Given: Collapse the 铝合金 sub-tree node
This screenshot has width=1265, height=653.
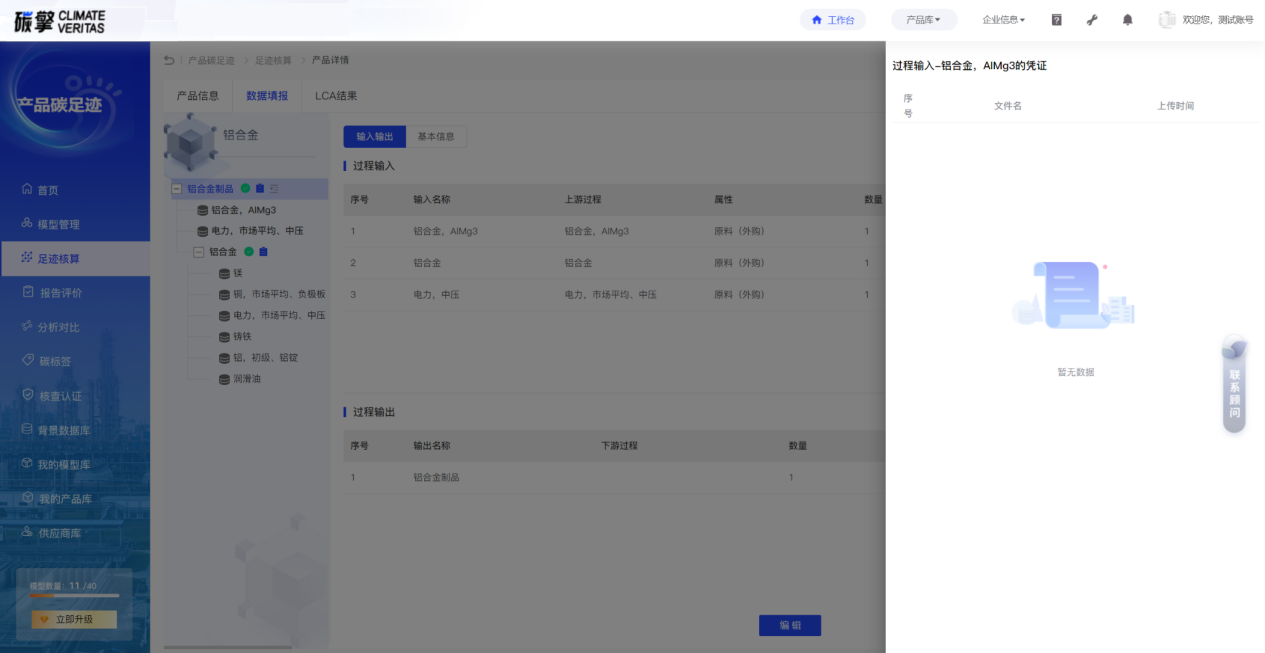Looking at the screenshot, I should [x=199, y=252].
